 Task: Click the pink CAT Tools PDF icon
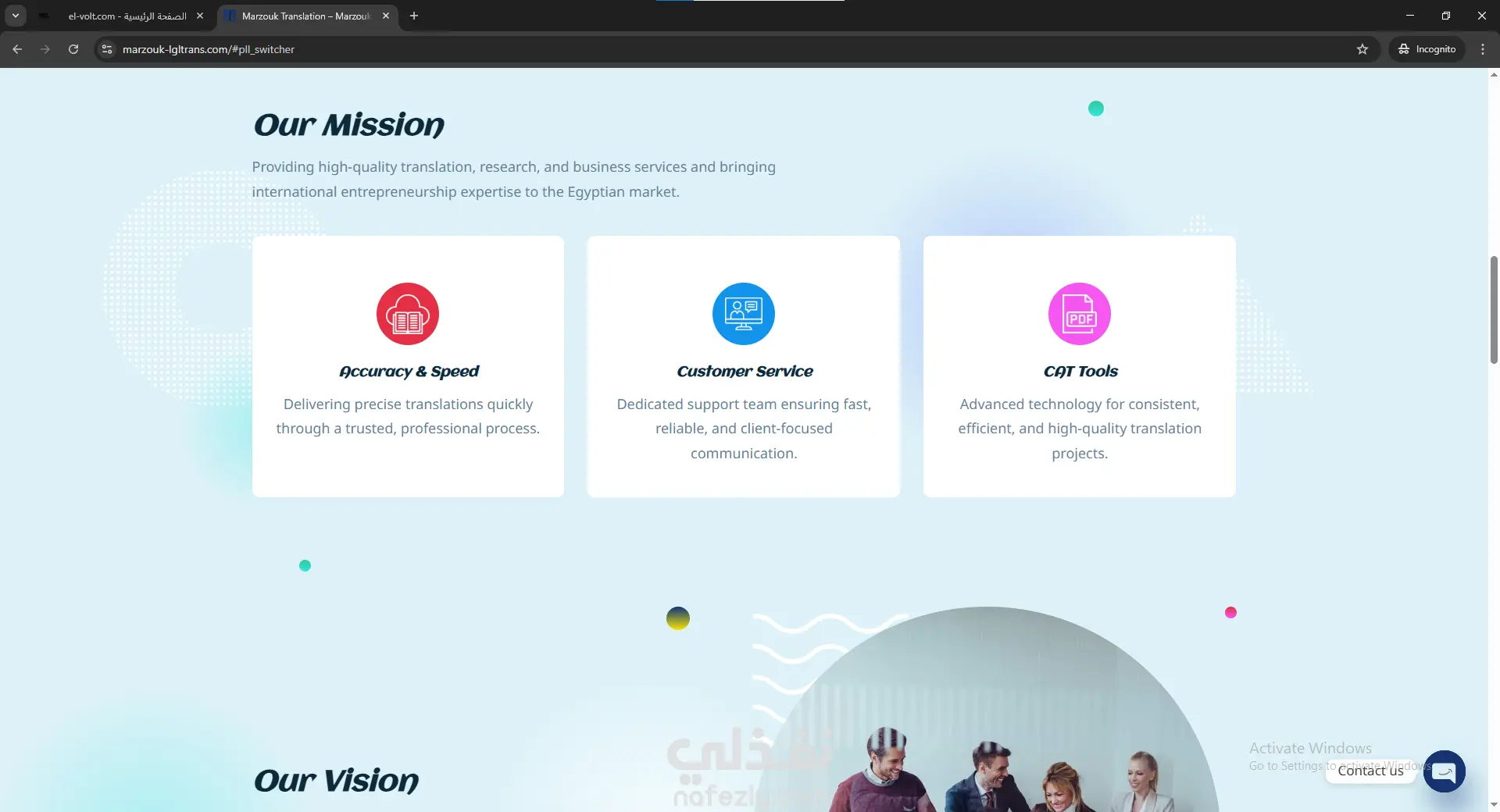(x=1080, y=314)
